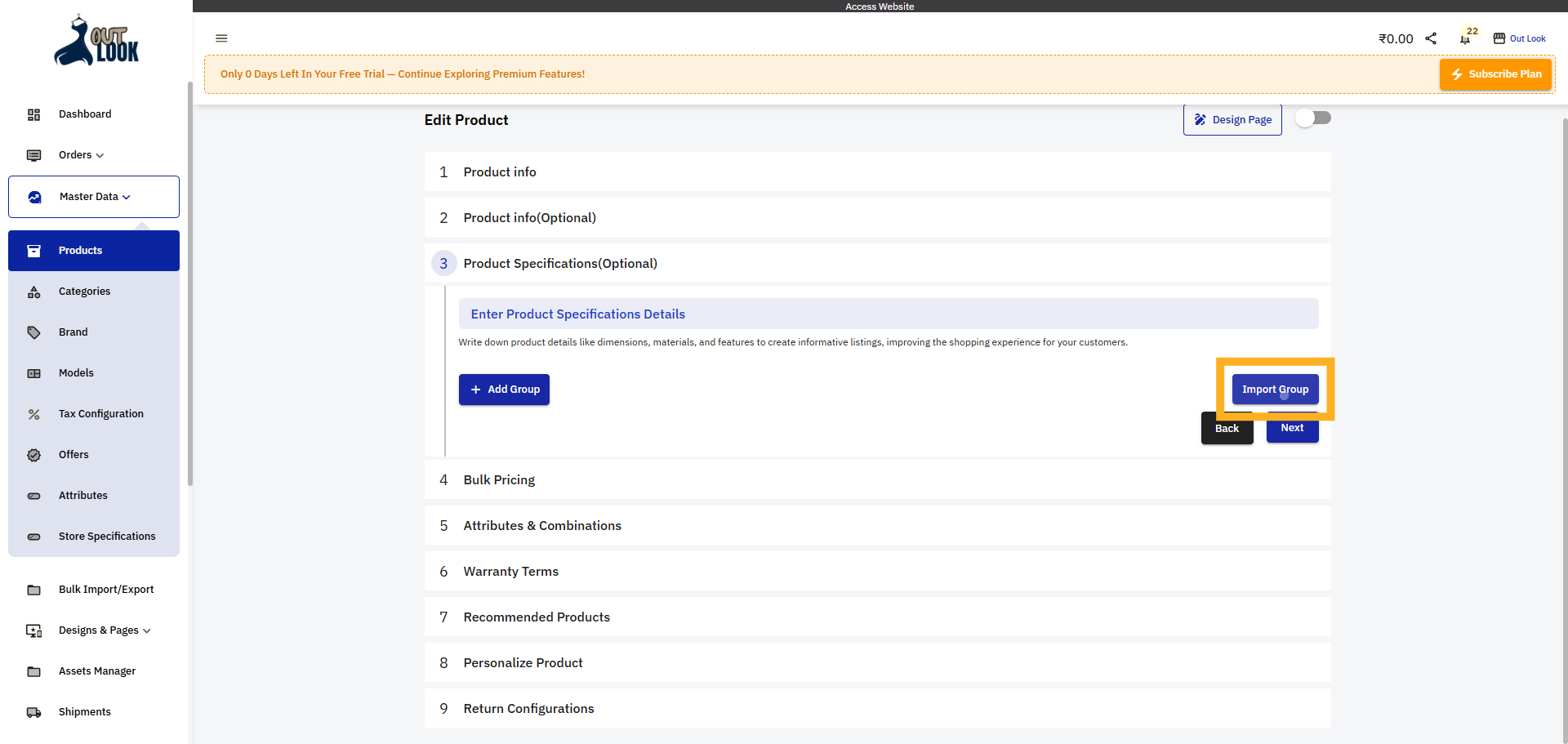Screen dimensions: 1568x744
Task: Open Bulk Import/Export from the sidebar
Action: 106,590
